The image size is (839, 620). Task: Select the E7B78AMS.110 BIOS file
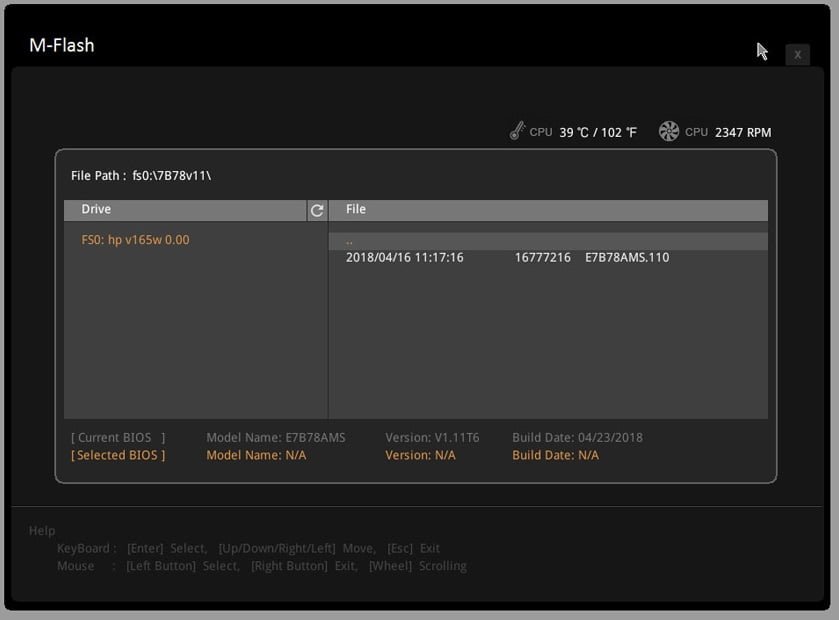[x=627, y=258]
